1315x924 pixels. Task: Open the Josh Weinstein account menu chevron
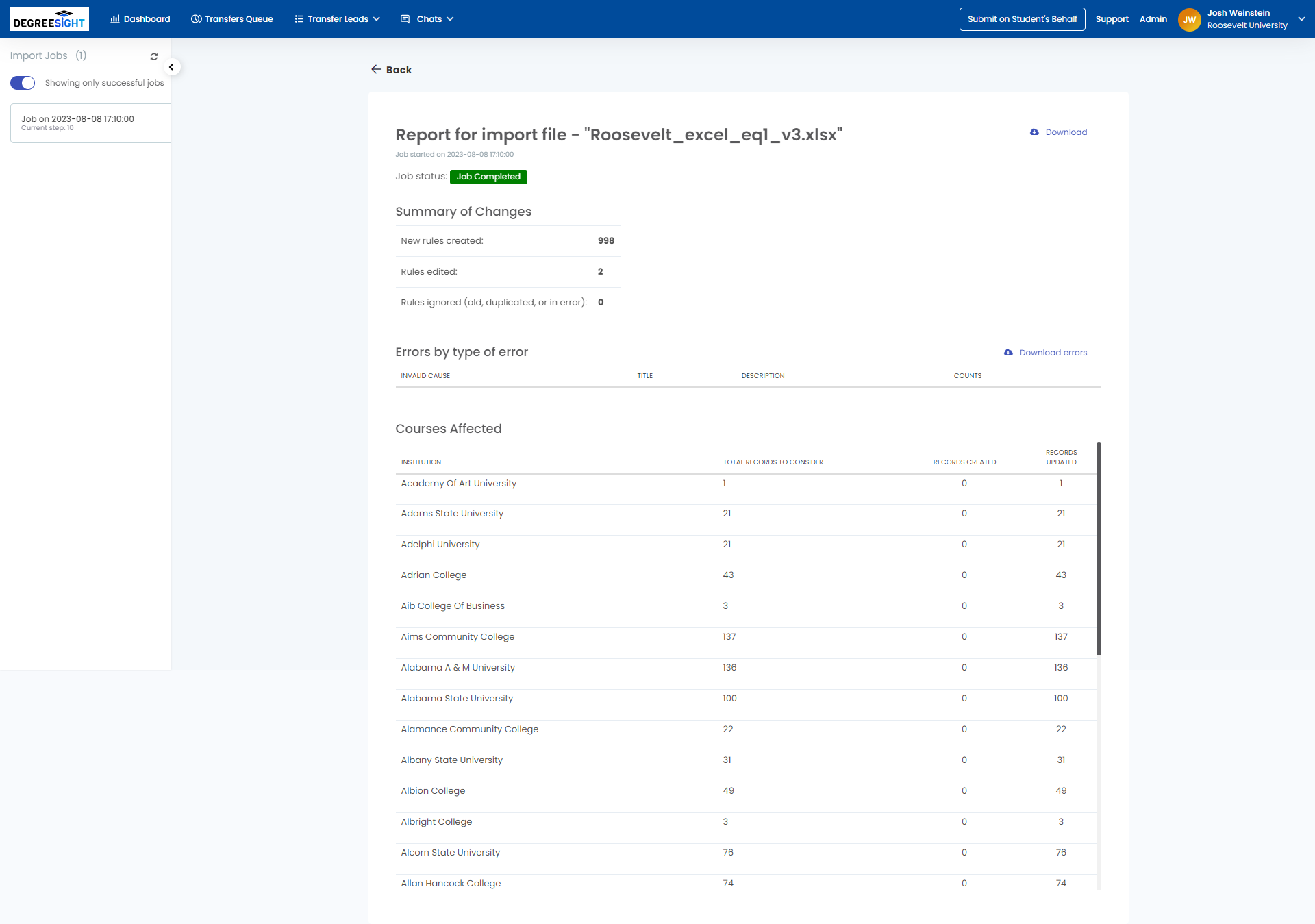point(1301,19)
